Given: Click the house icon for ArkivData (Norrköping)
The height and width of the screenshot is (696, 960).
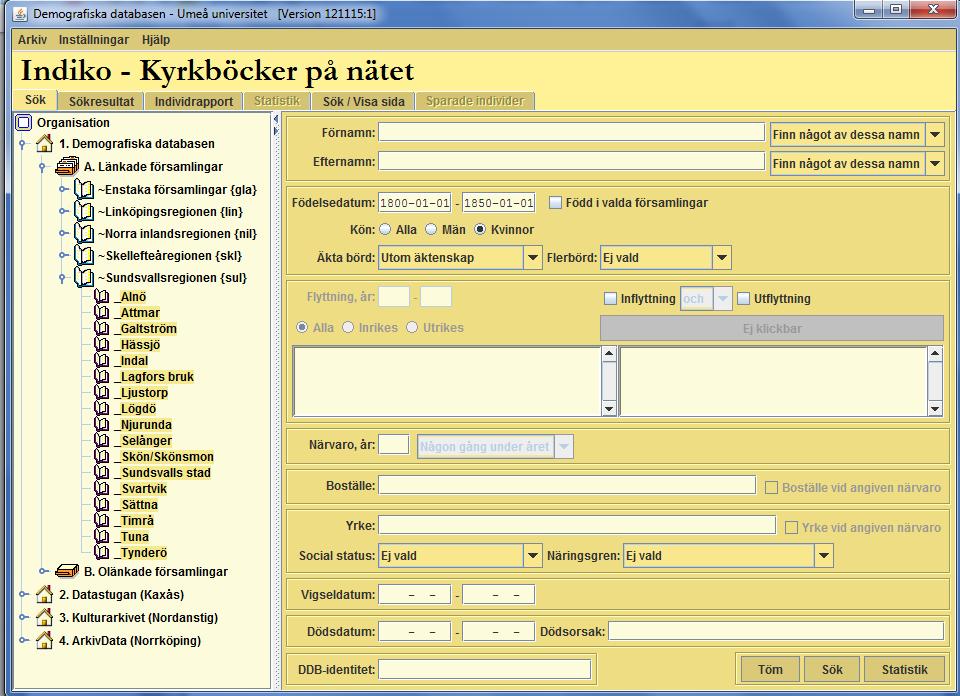Looking at the screenshot, I should 44,640.
